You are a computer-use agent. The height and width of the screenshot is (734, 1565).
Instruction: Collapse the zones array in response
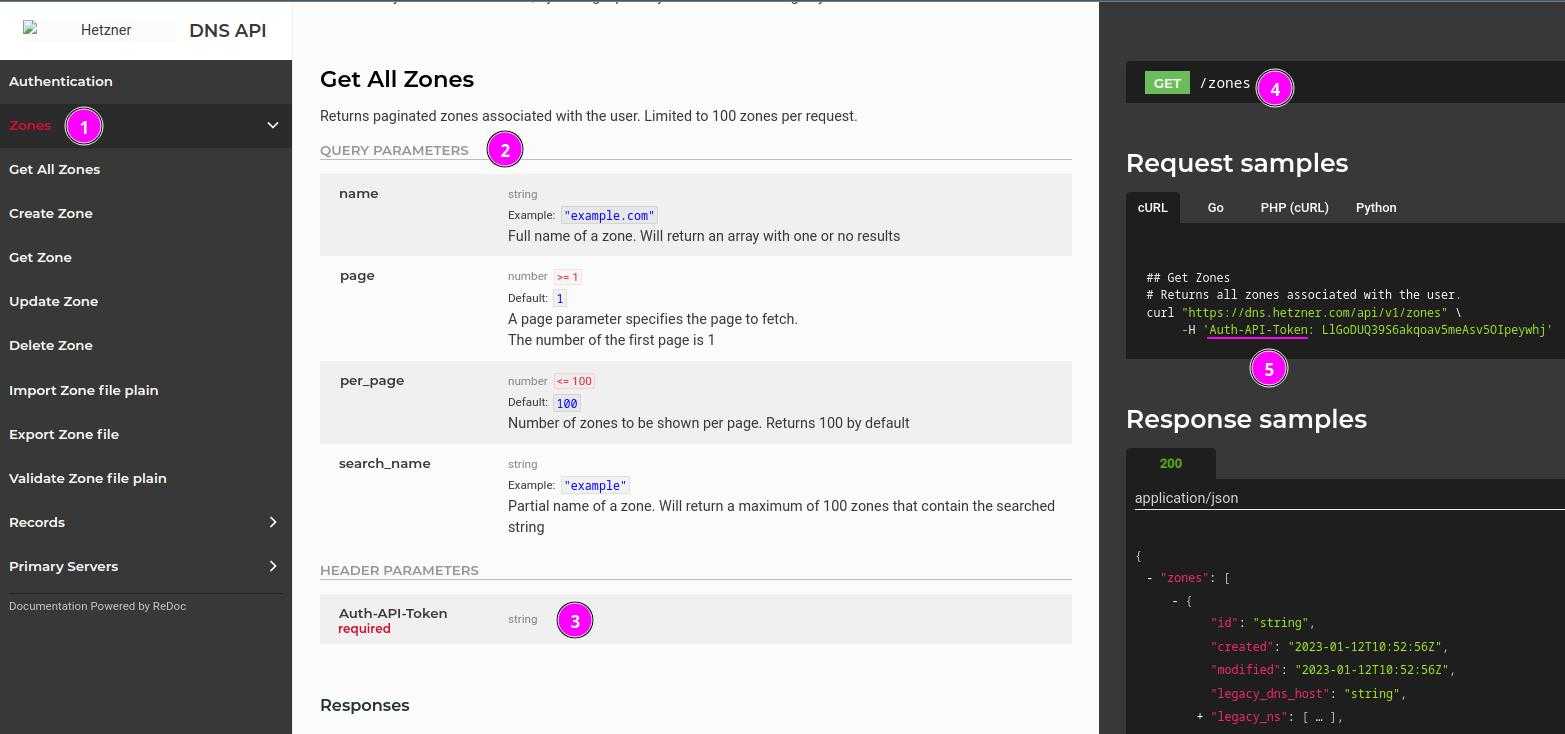(1150, 578)
